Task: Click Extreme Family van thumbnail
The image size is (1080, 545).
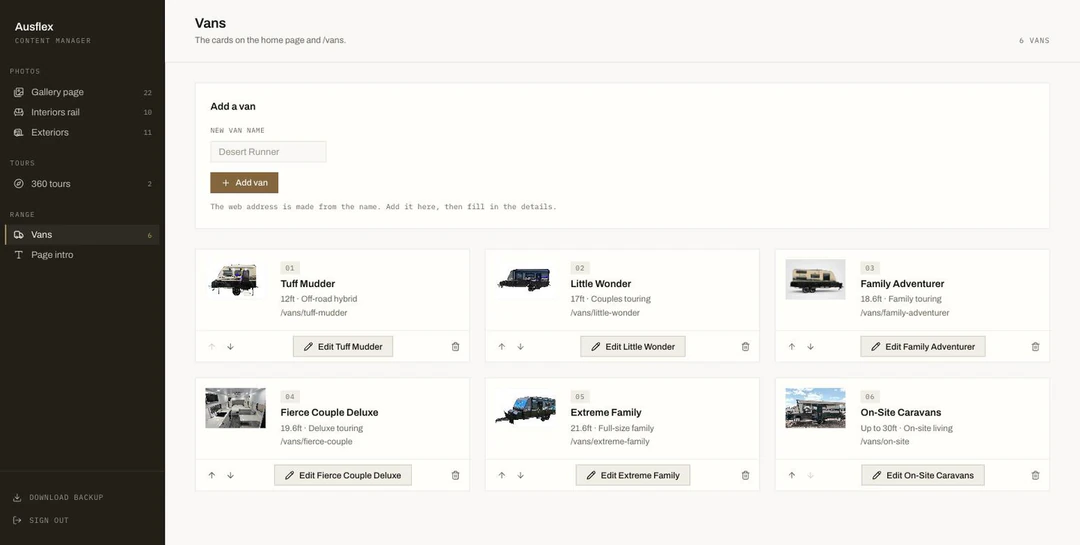Action: tap(525, 408)
